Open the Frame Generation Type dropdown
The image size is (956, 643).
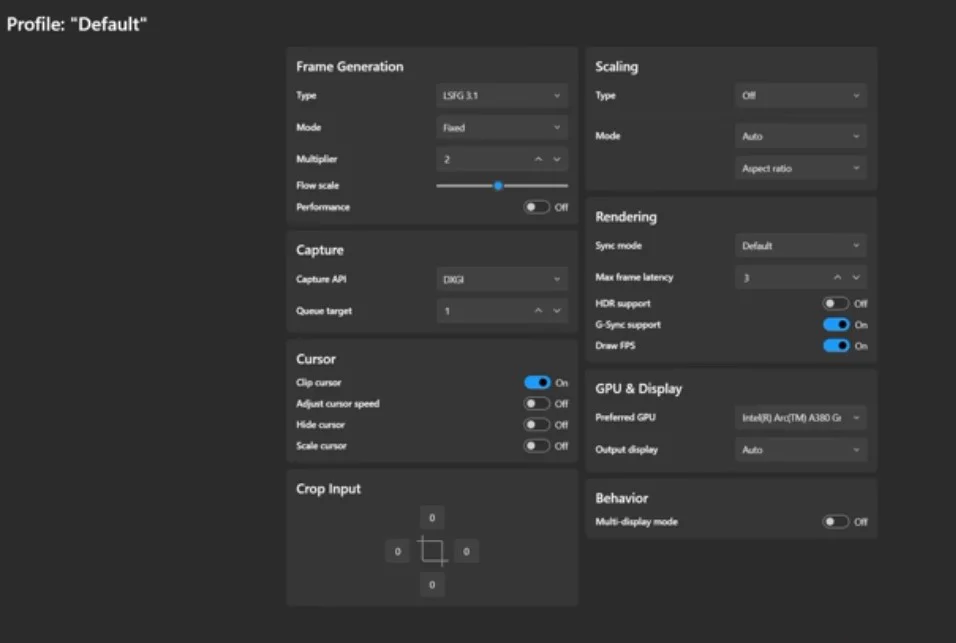[x=502, y=96]
